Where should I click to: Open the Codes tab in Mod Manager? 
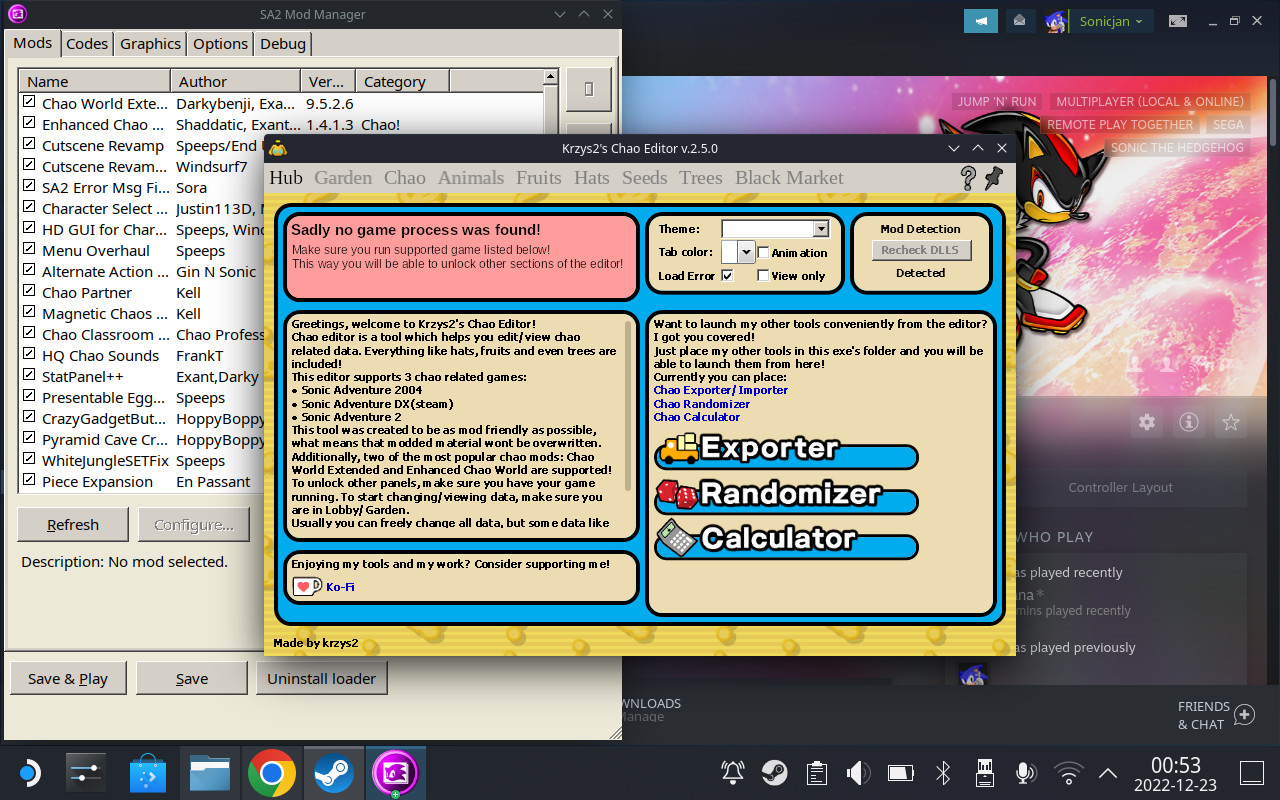[86, 43]
